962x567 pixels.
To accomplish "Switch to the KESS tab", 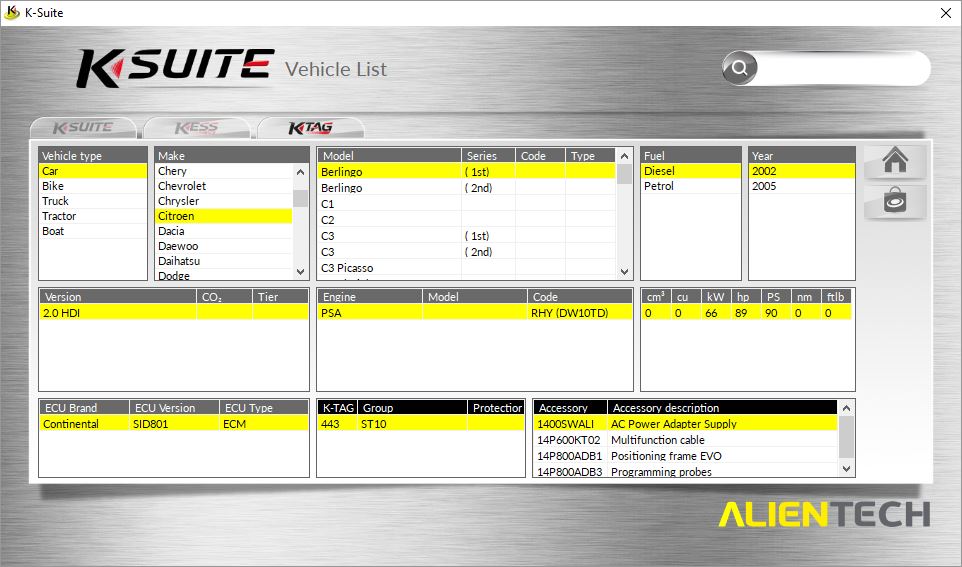I will (196, 128).
